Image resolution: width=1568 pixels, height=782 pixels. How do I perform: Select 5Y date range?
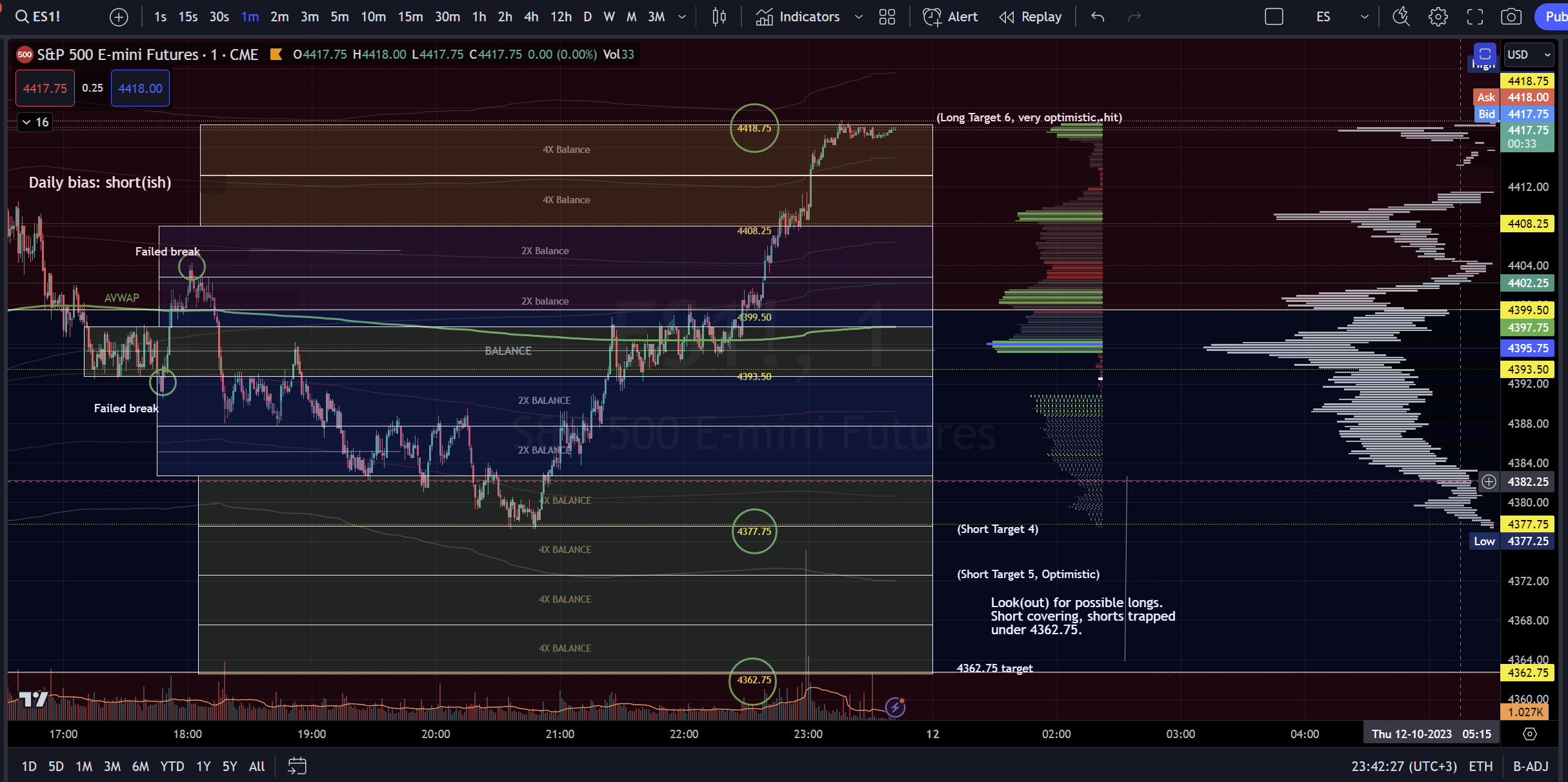[230, 767]
